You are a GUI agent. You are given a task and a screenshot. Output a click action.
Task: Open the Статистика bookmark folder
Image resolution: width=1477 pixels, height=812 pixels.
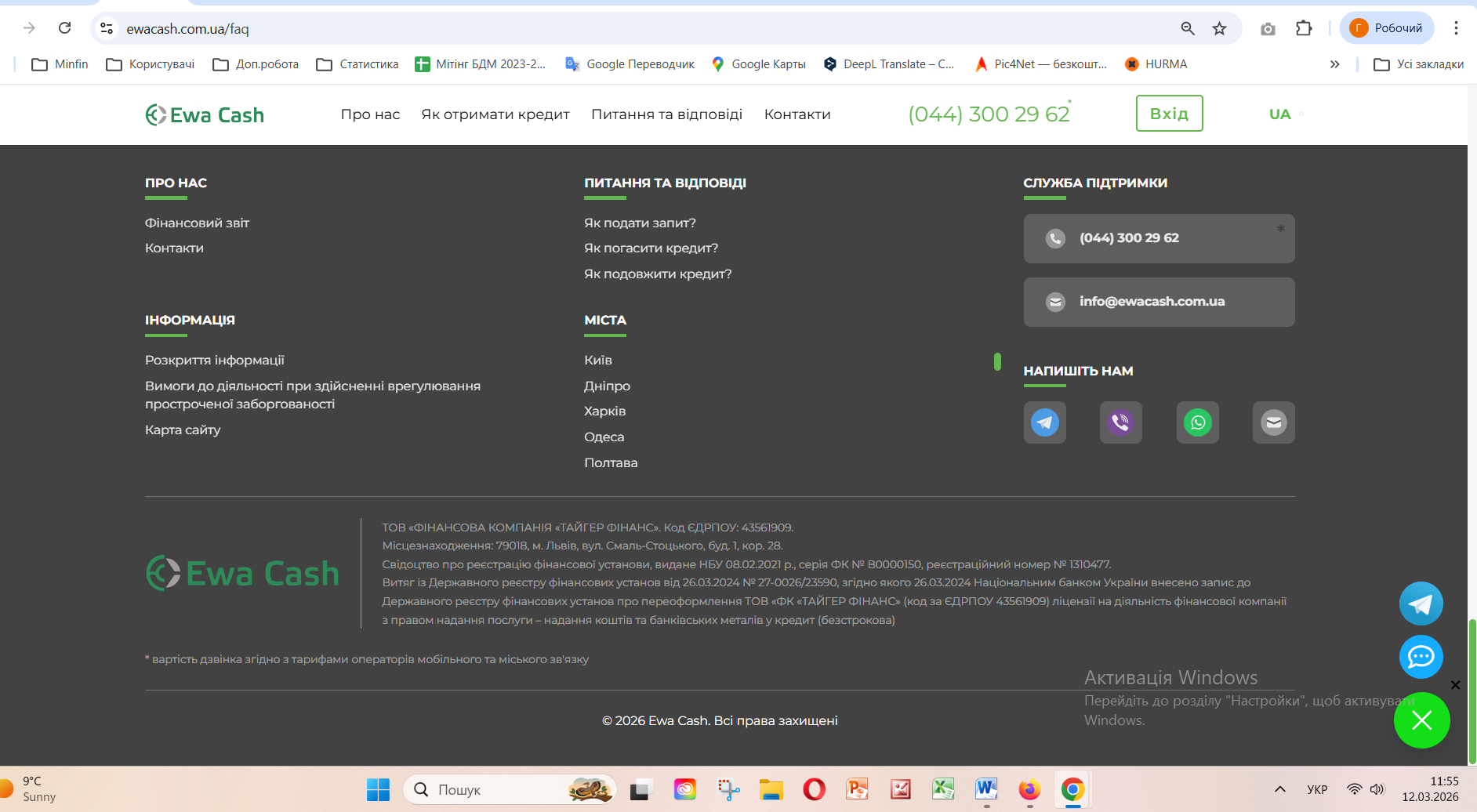pos(357,64)
